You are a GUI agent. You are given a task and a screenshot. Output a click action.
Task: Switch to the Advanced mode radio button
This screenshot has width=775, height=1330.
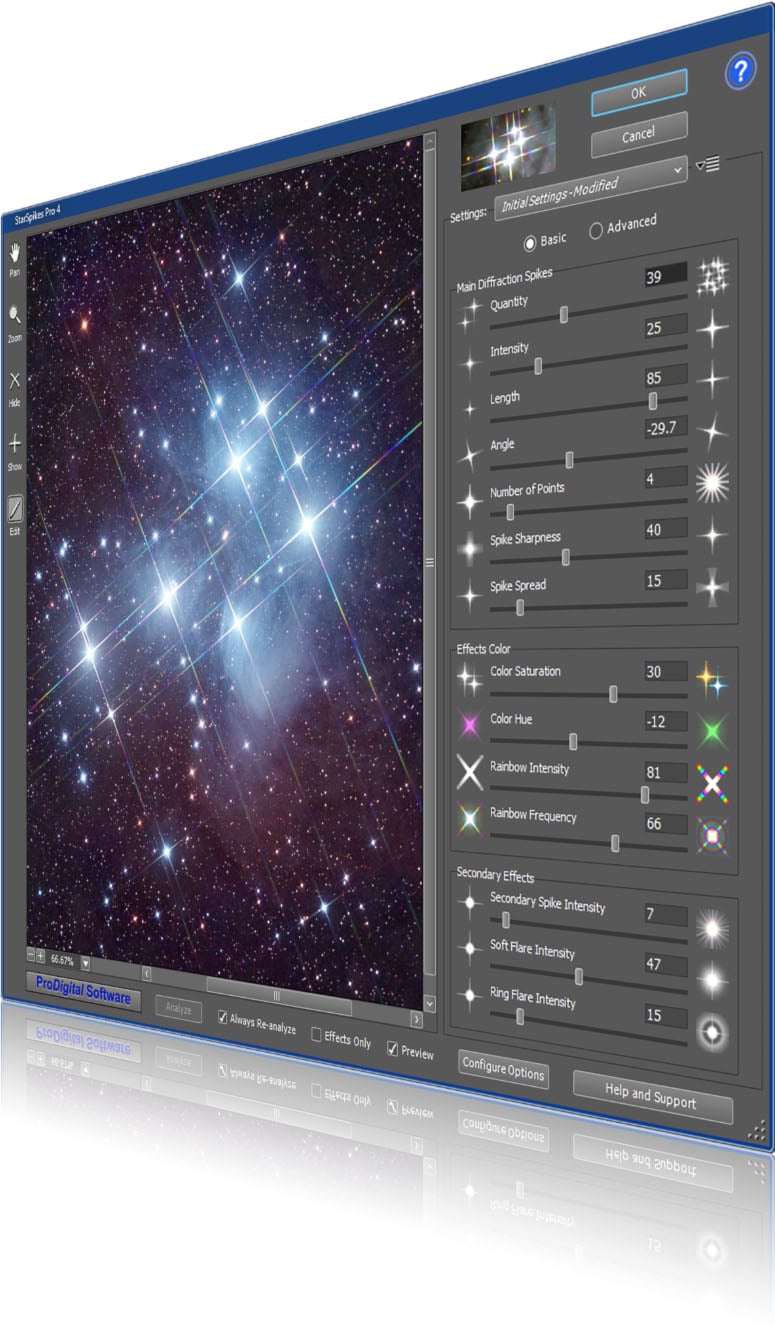(x=596, y=230)
